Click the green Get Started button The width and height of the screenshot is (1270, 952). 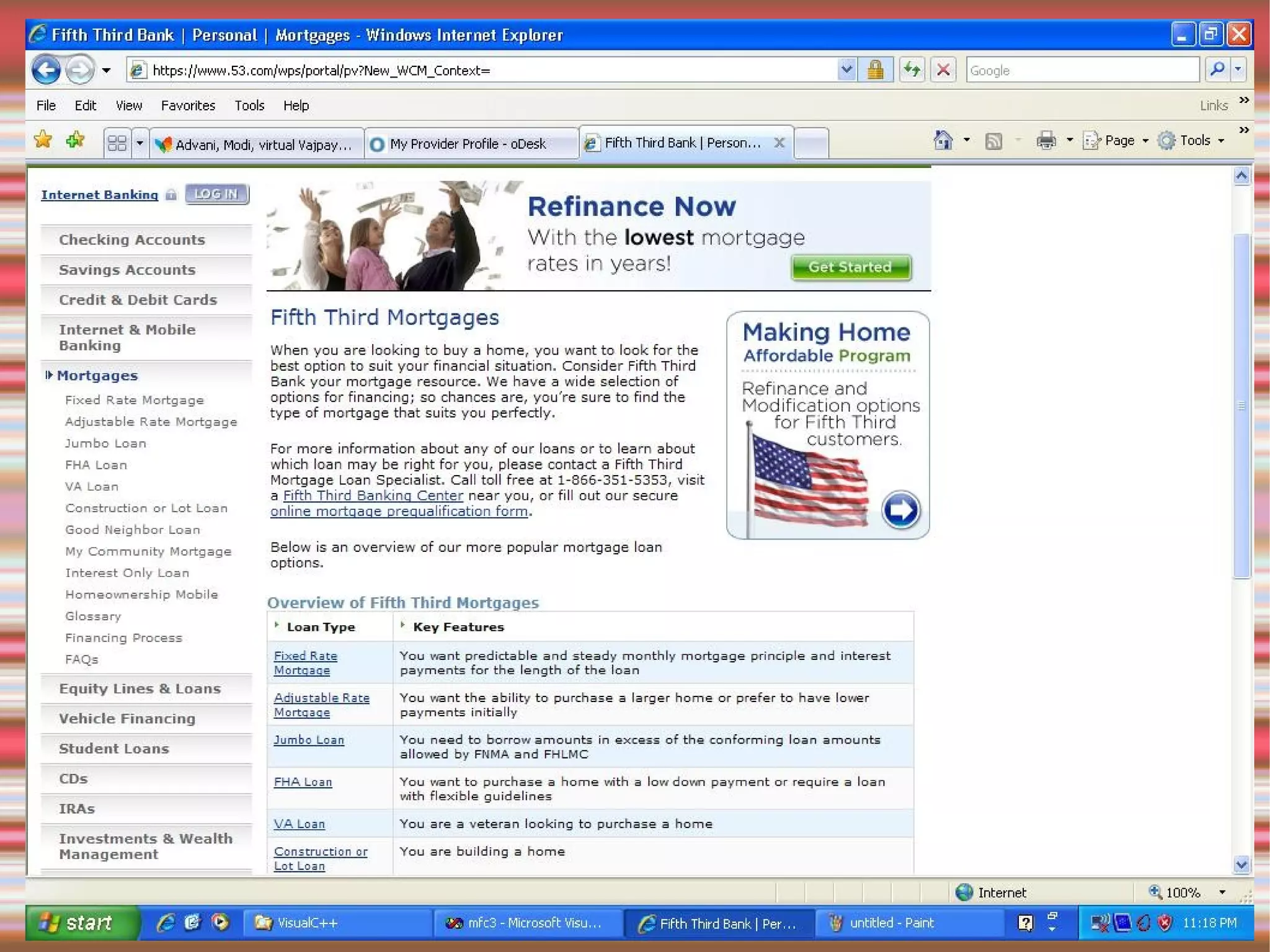pyautogui.click(x=850, y=267)
